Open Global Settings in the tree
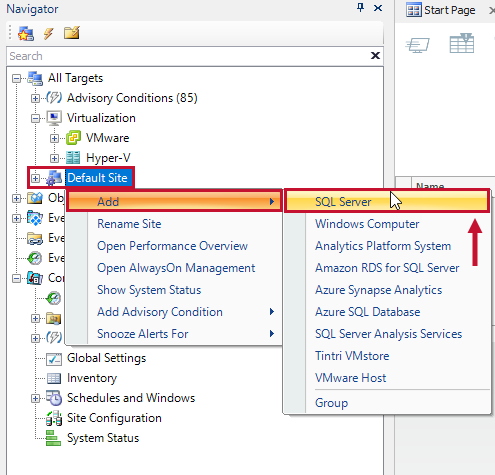The width and height of the screenshot is (495, 475). point(106,358)
